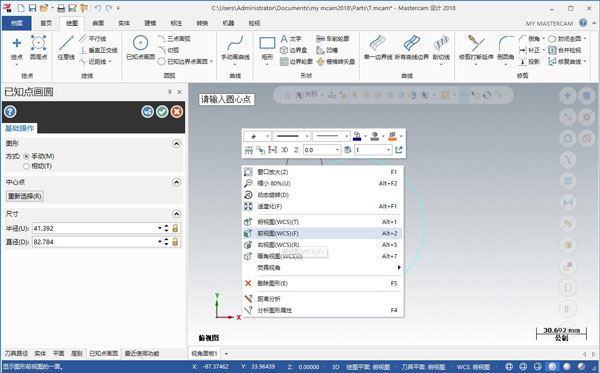Screen dimensions: 600x373
Task: Click the 重新选择(R) reselect button
Action: [x=24, y=196]
